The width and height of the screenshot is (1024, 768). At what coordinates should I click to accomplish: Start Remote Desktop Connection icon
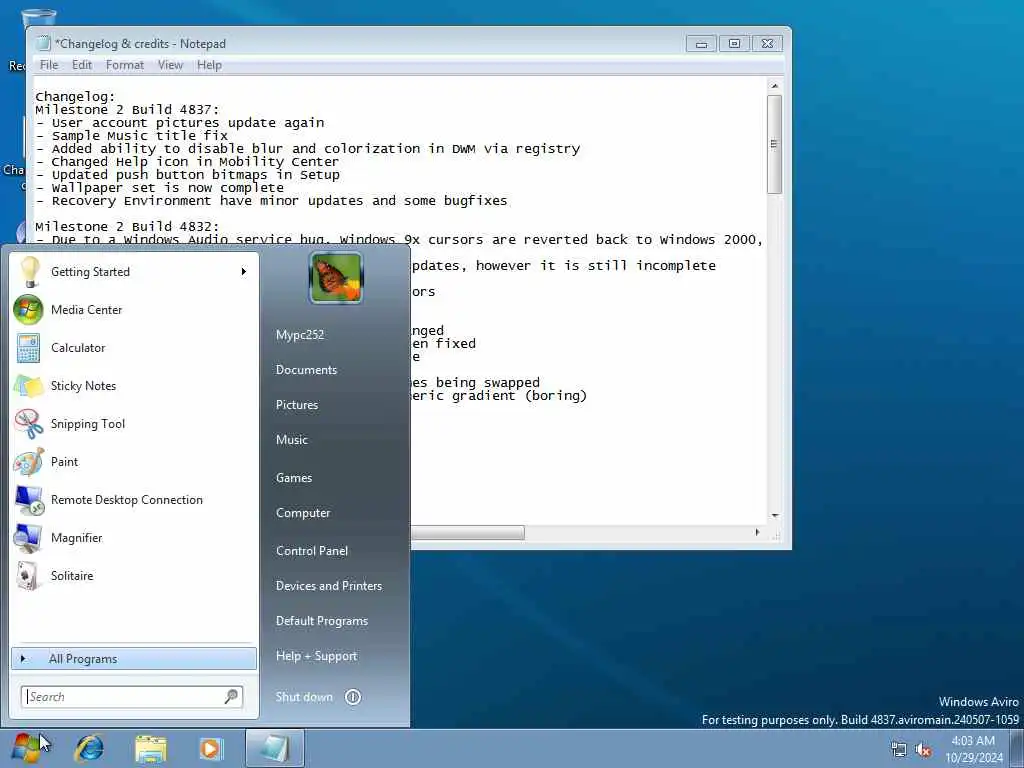(x=28, y=500)
